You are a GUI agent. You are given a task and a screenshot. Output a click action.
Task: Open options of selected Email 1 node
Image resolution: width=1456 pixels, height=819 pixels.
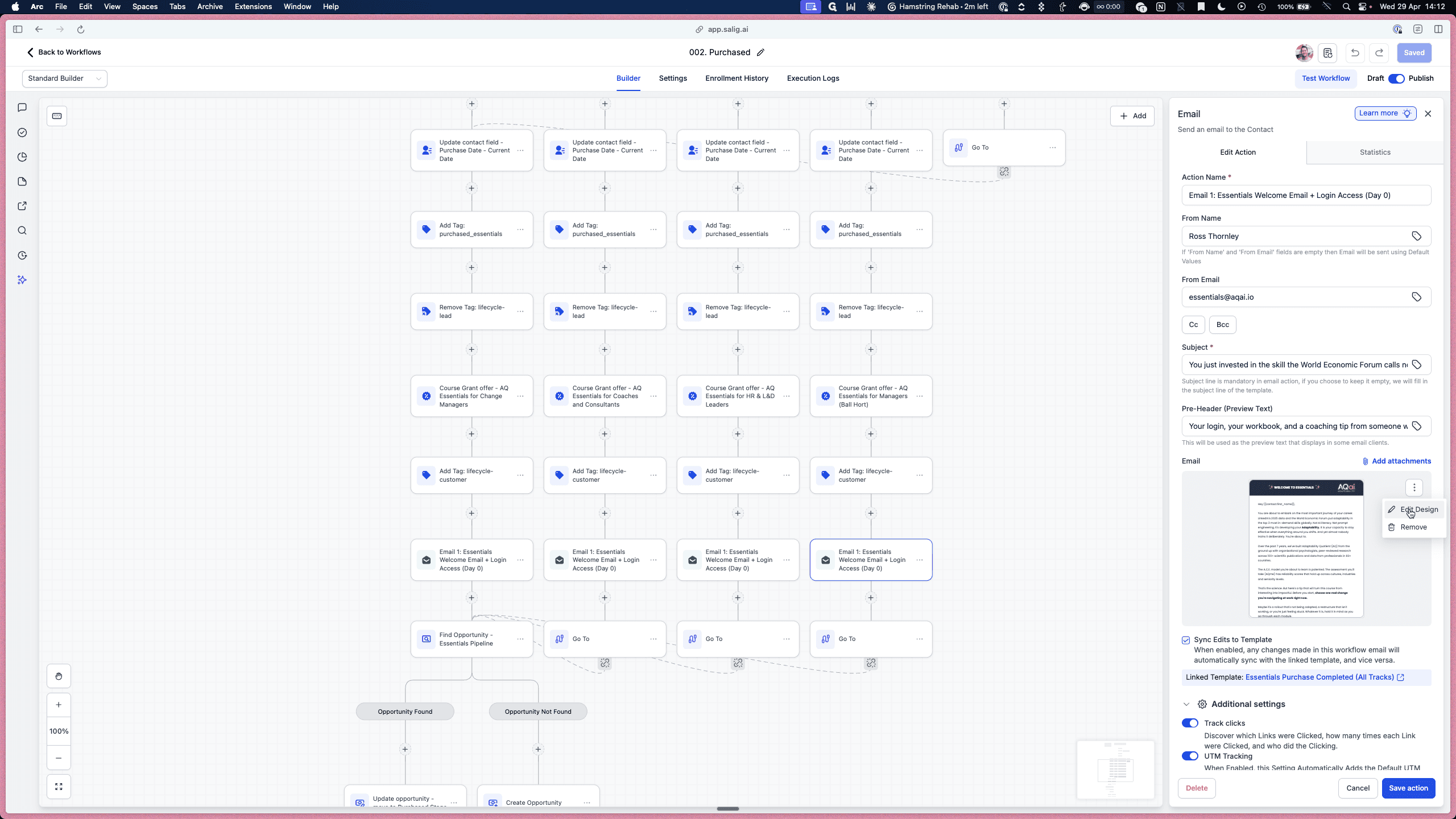click(x=920, y=560)
